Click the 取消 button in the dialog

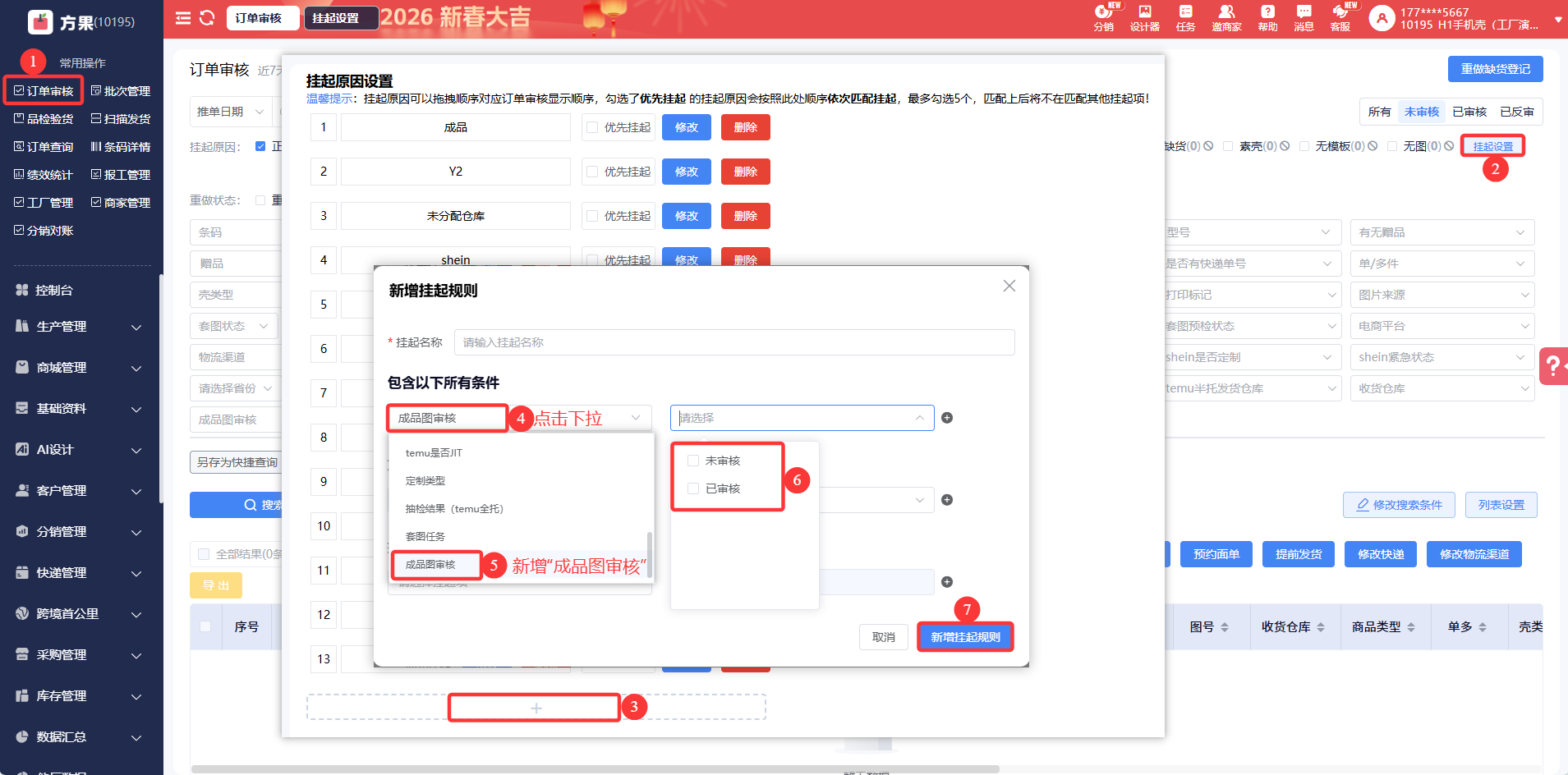[x=884, y=637]
